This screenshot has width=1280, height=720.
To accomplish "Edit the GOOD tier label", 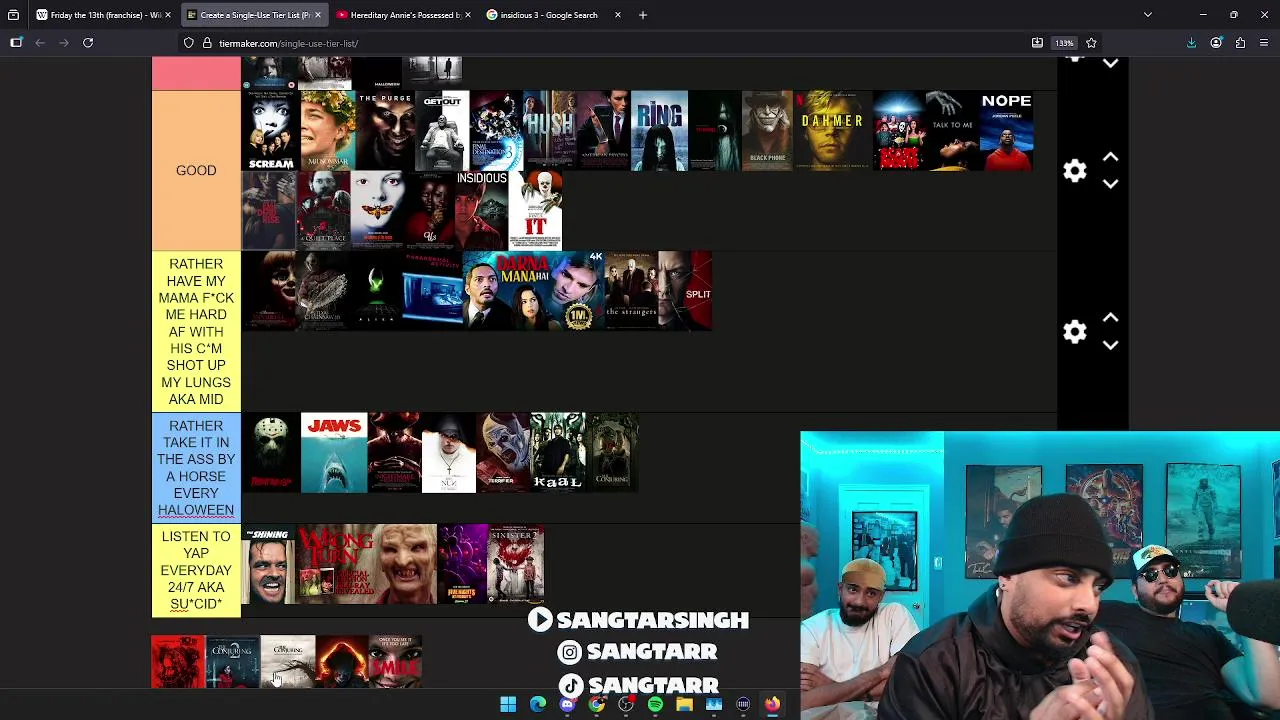I will (196, 171).
